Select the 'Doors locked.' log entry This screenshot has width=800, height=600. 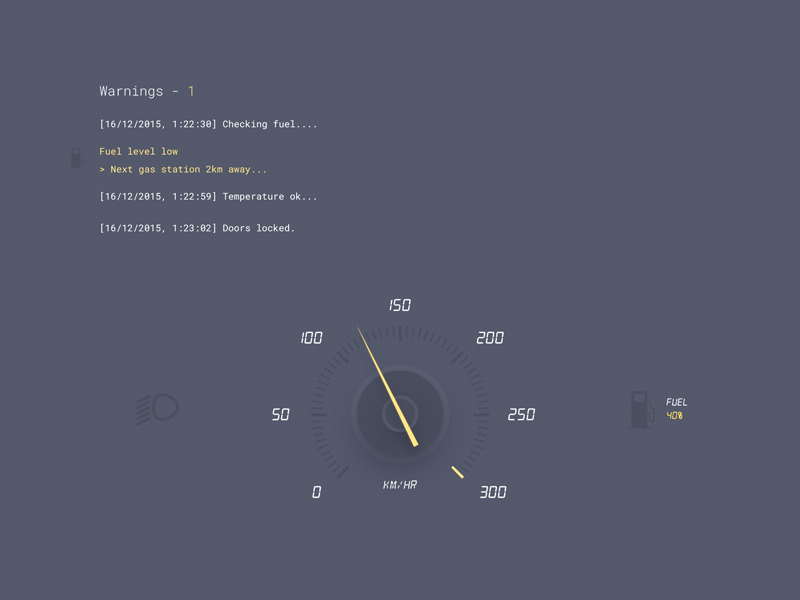point(197,229)
